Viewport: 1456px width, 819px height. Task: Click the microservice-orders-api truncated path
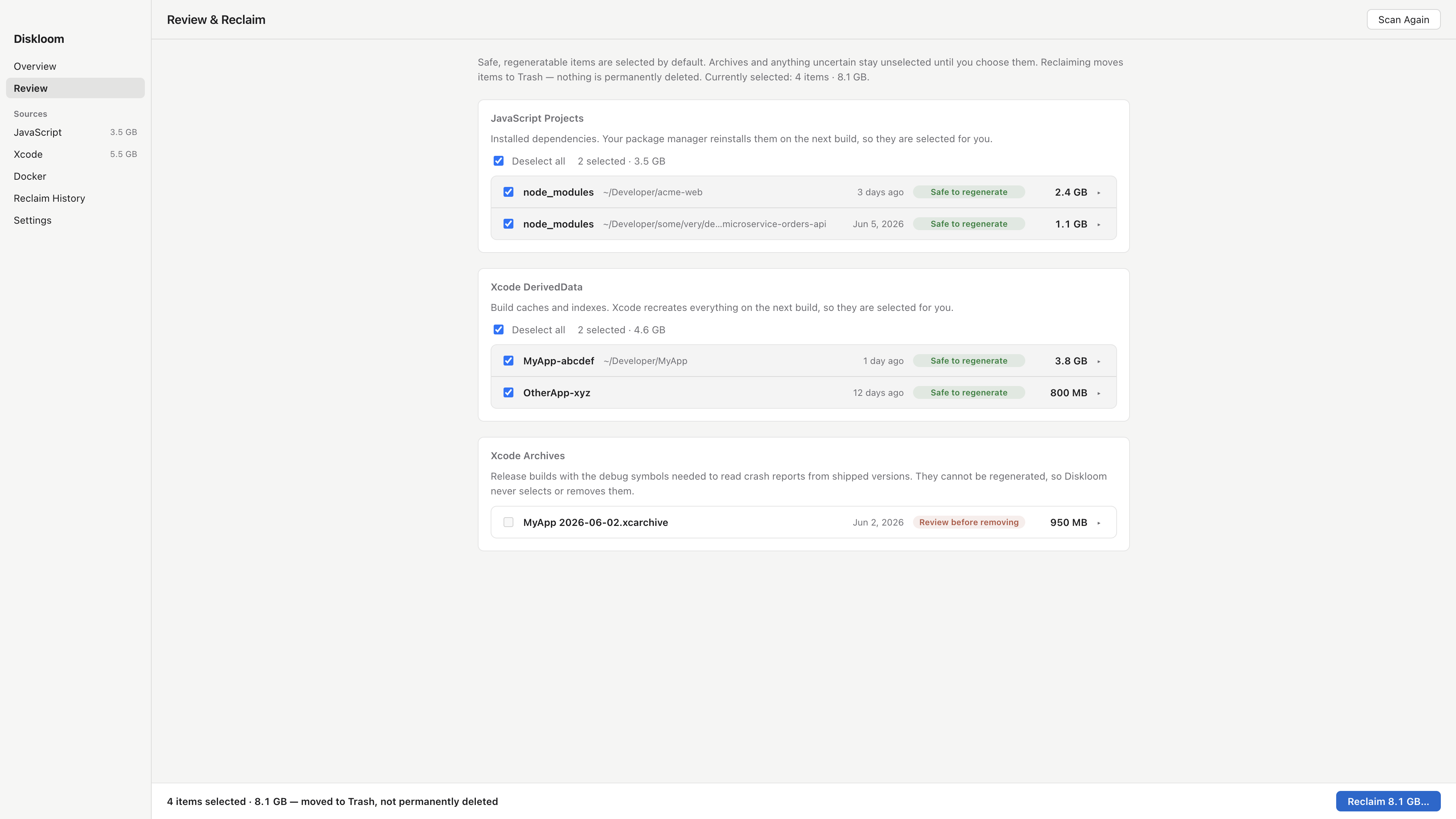[x=714, y=224]
